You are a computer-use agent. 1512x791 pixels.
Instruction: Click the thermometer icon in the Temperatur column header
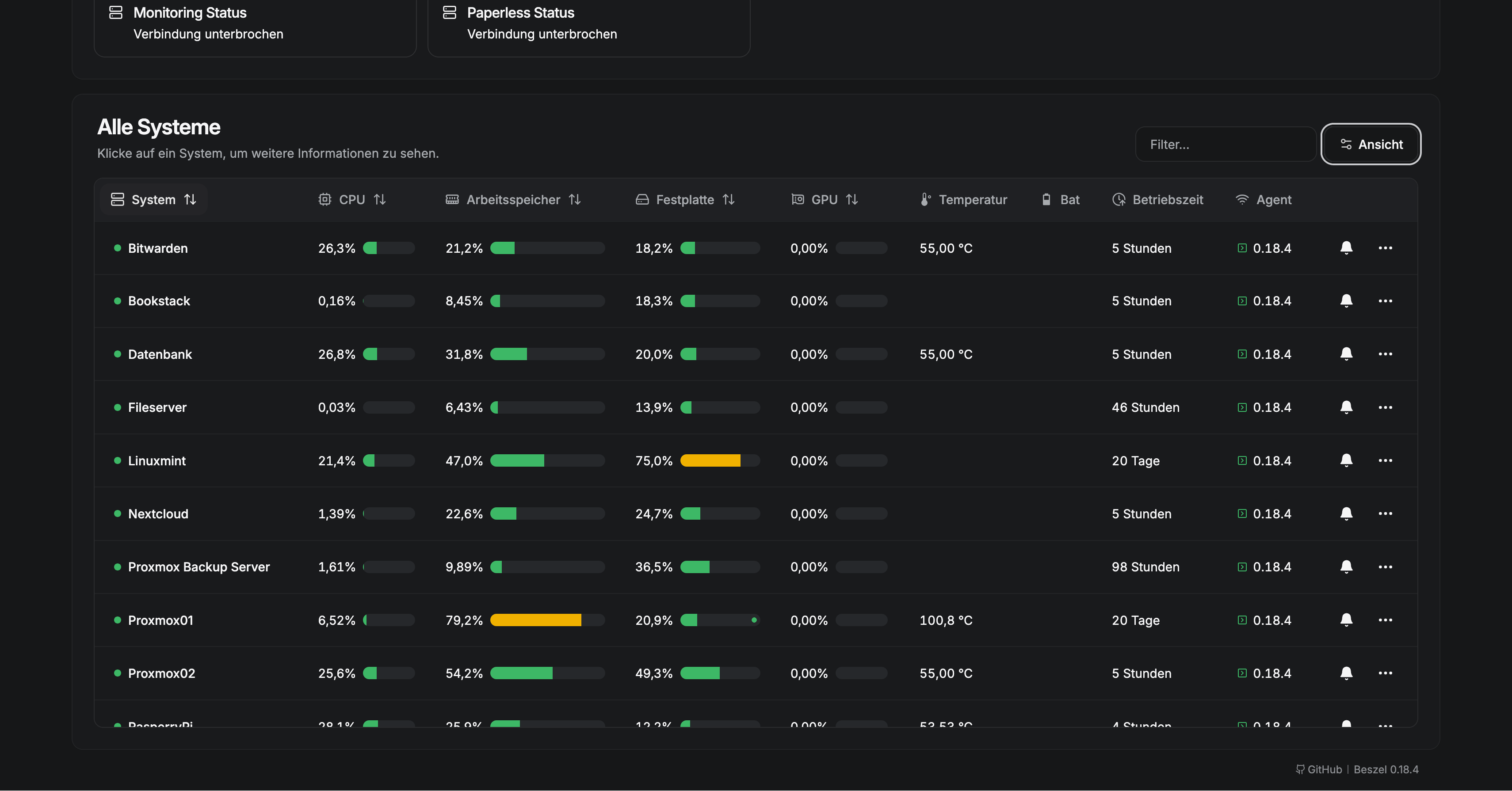[926, 199]
